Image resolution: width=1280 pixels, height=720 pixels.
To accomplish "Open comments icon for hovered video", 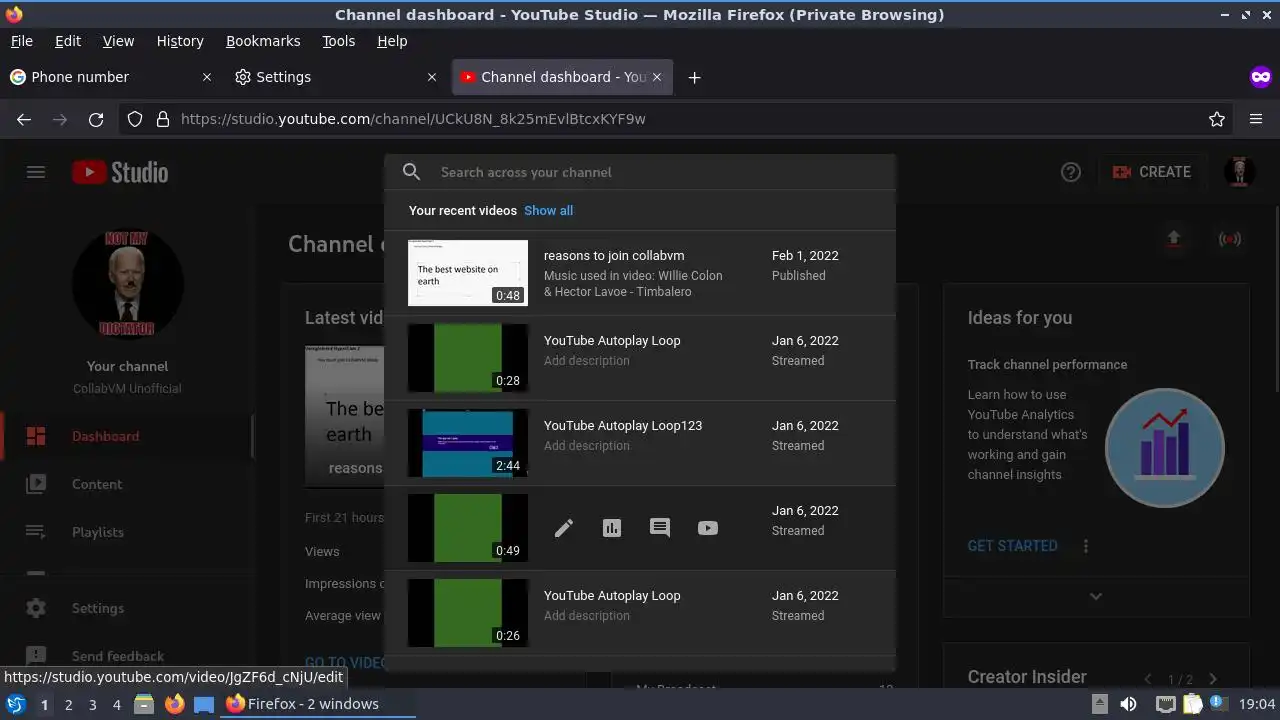I will (x=660, y=528).
